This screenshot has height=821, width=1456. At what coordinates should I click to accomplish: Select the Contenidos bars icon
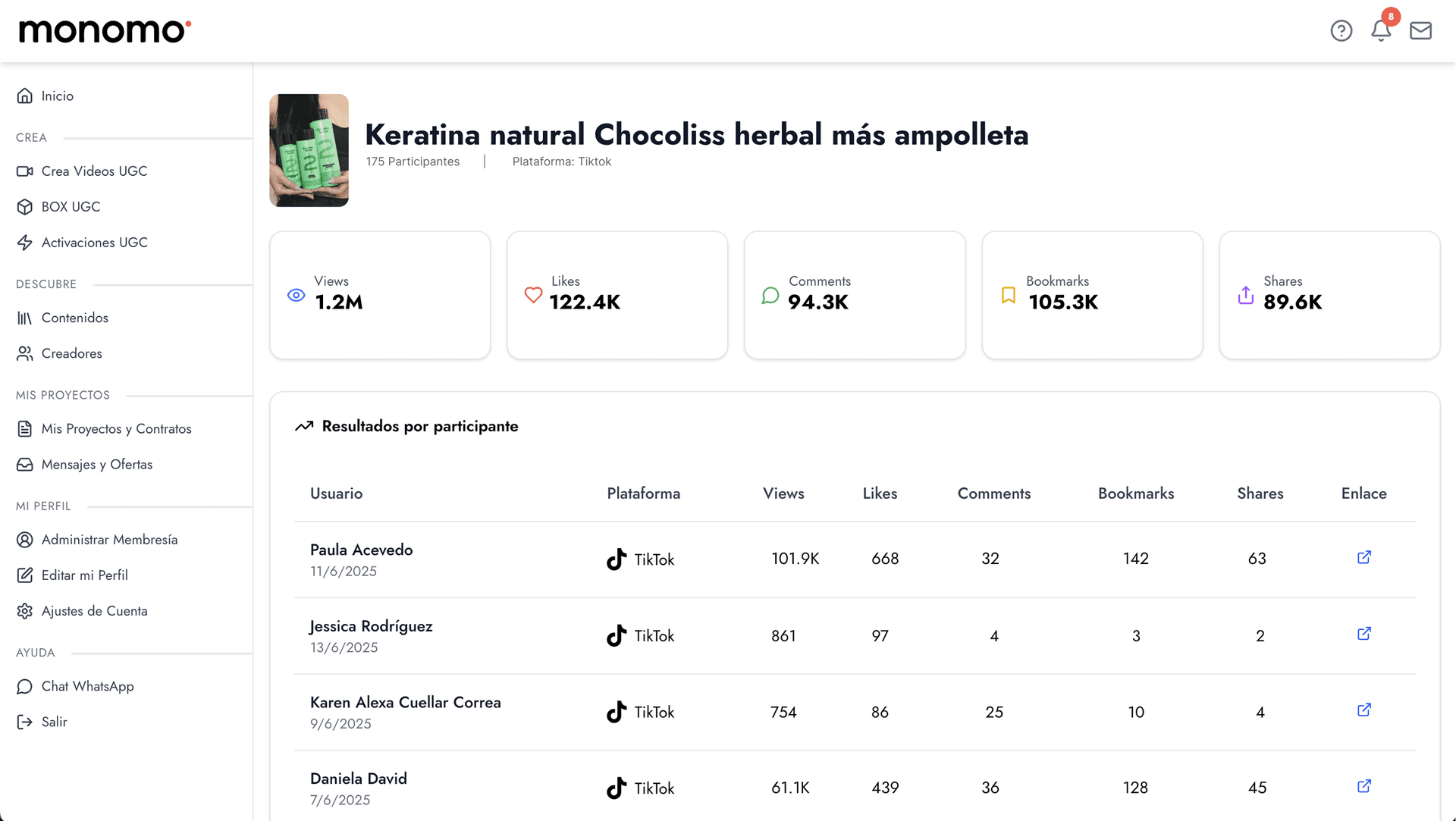tap(25, 317)
